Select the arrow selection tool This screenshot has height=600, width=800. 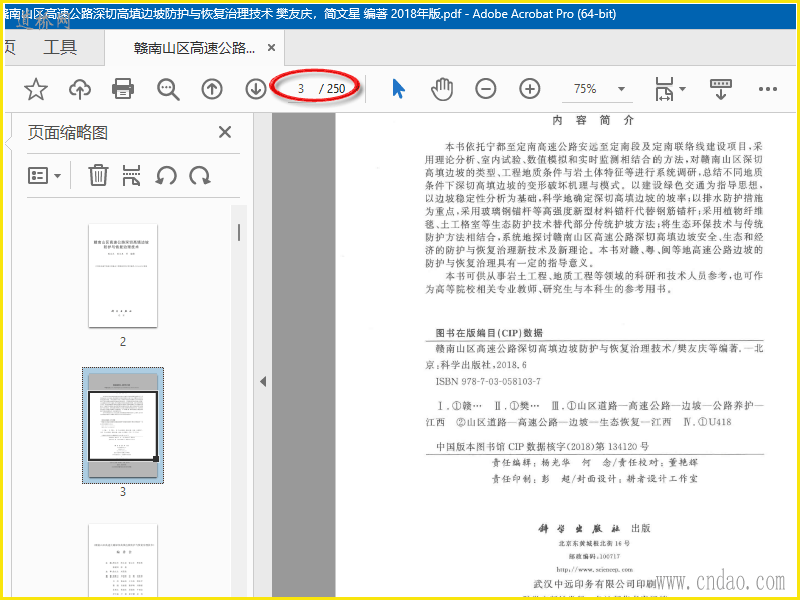[x=398, y=89]
